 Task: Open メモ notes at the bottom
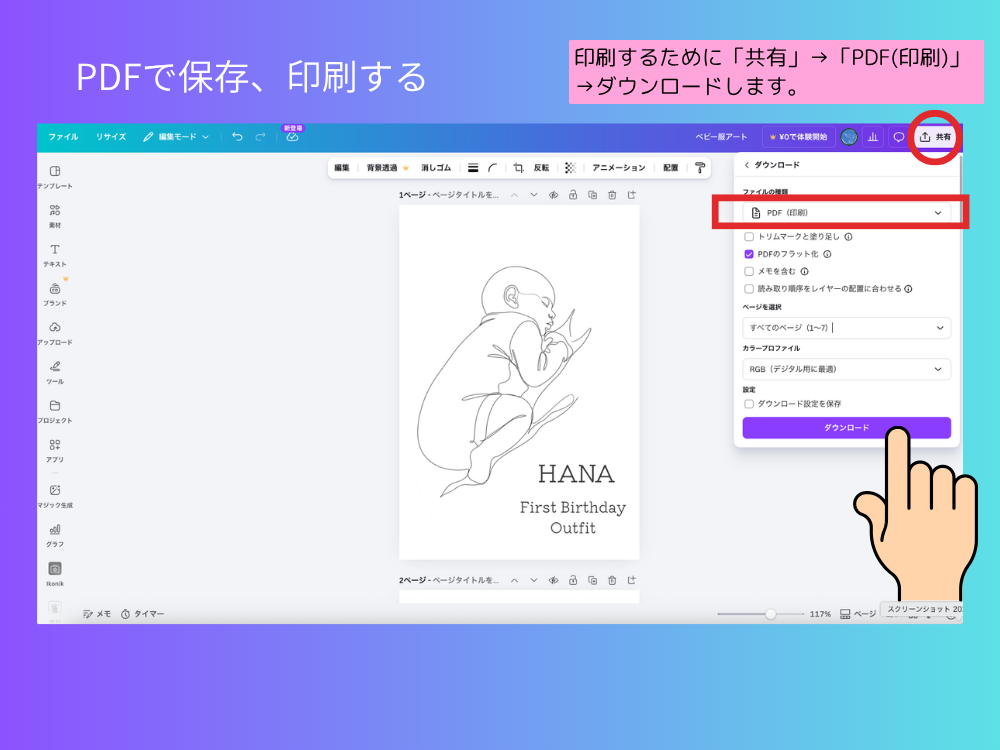pos(97,614)
